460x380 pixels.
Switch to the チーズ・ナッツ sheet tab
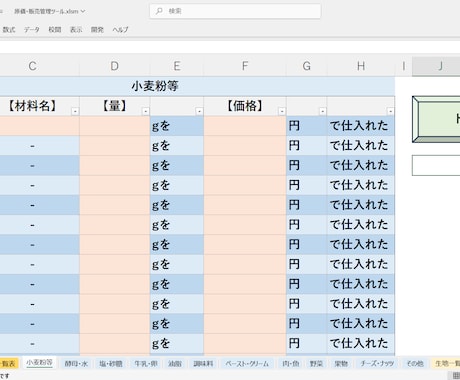(x=377, y=364)
